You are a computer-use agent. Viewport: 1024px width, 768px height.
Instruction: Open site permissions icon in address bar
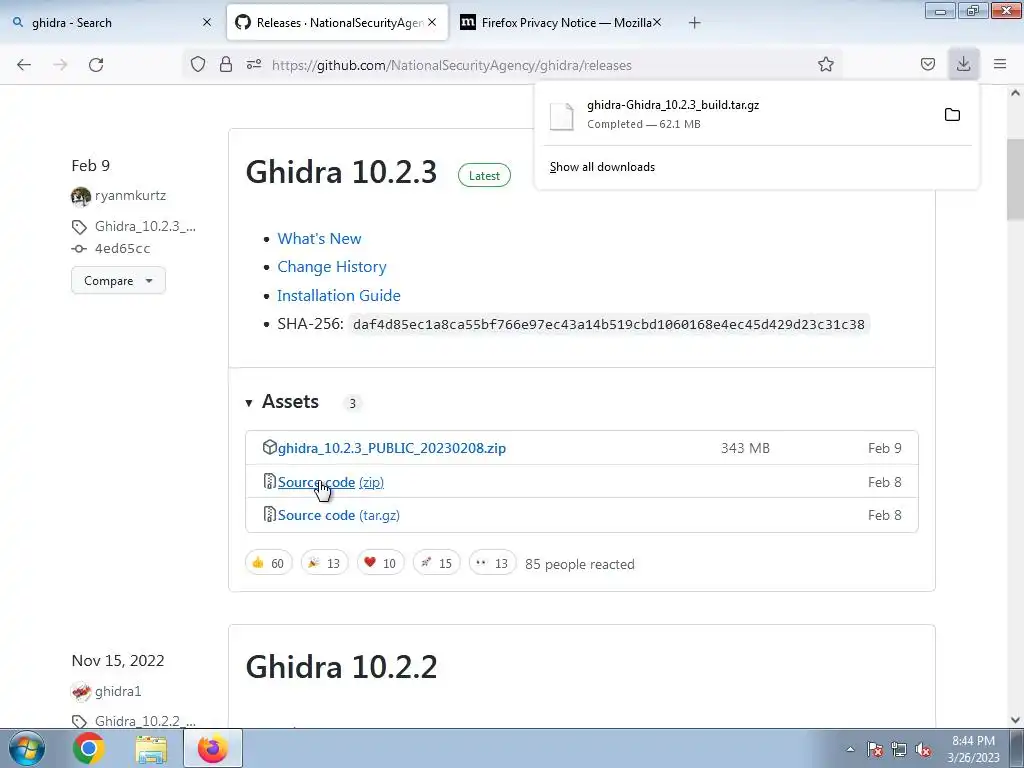(254, 64)
